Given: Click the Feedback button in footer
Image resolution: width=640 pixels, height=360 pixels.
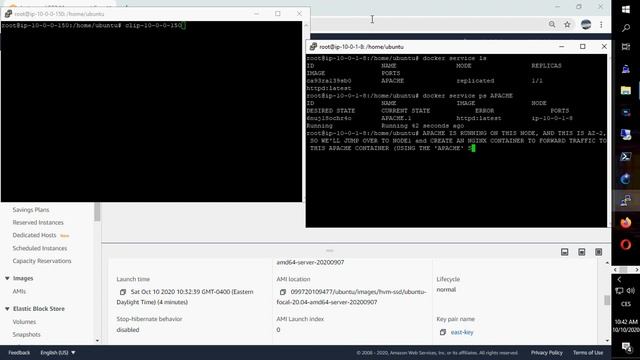Looking at the screenshot, I should [x=19, y=353].
